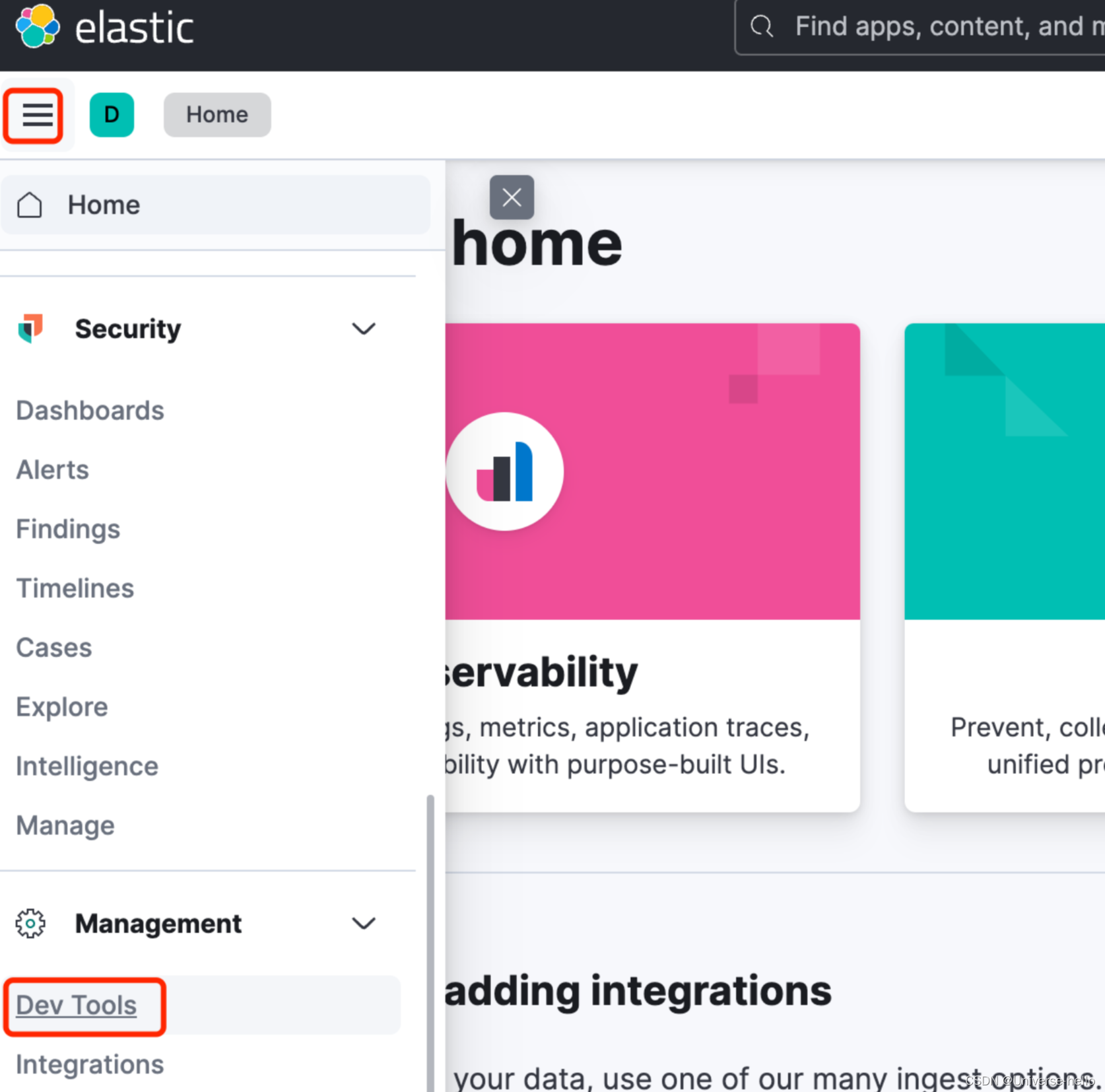Open Dashboards under Security
The width and height of the screenshot is (1105, 1092).
tap(90, 410)
